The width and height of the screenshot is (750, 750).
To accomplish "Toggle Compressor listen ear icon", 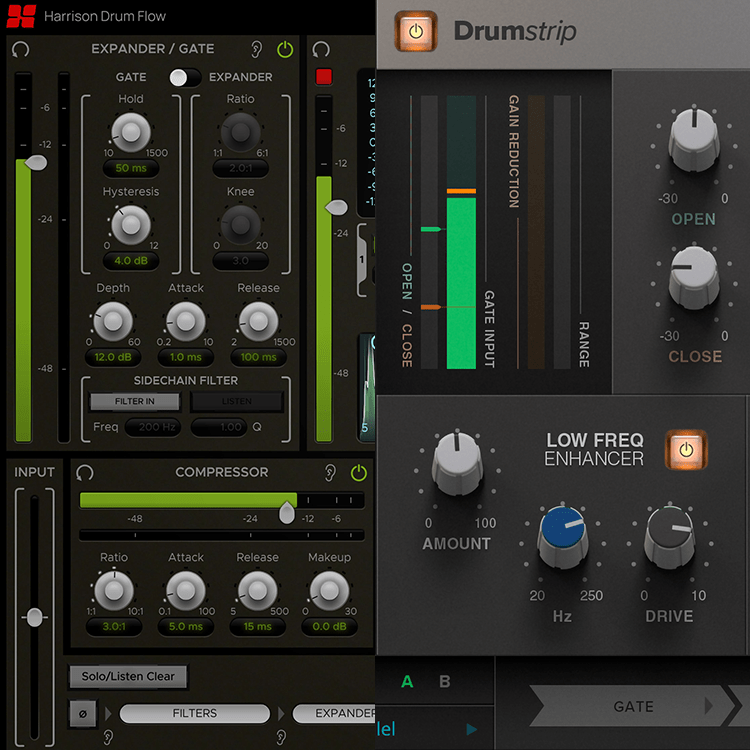I will pos(330,473).
